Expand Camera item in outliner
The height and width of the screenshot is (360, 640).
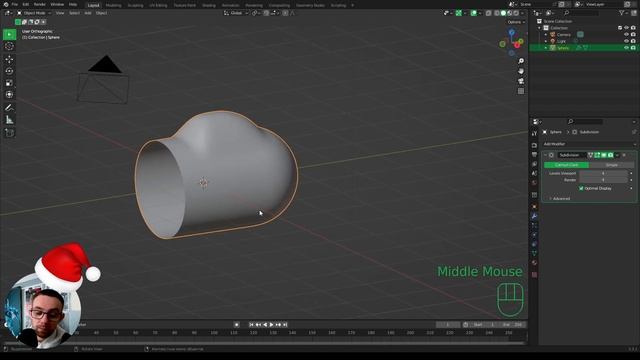coord(546,35)
